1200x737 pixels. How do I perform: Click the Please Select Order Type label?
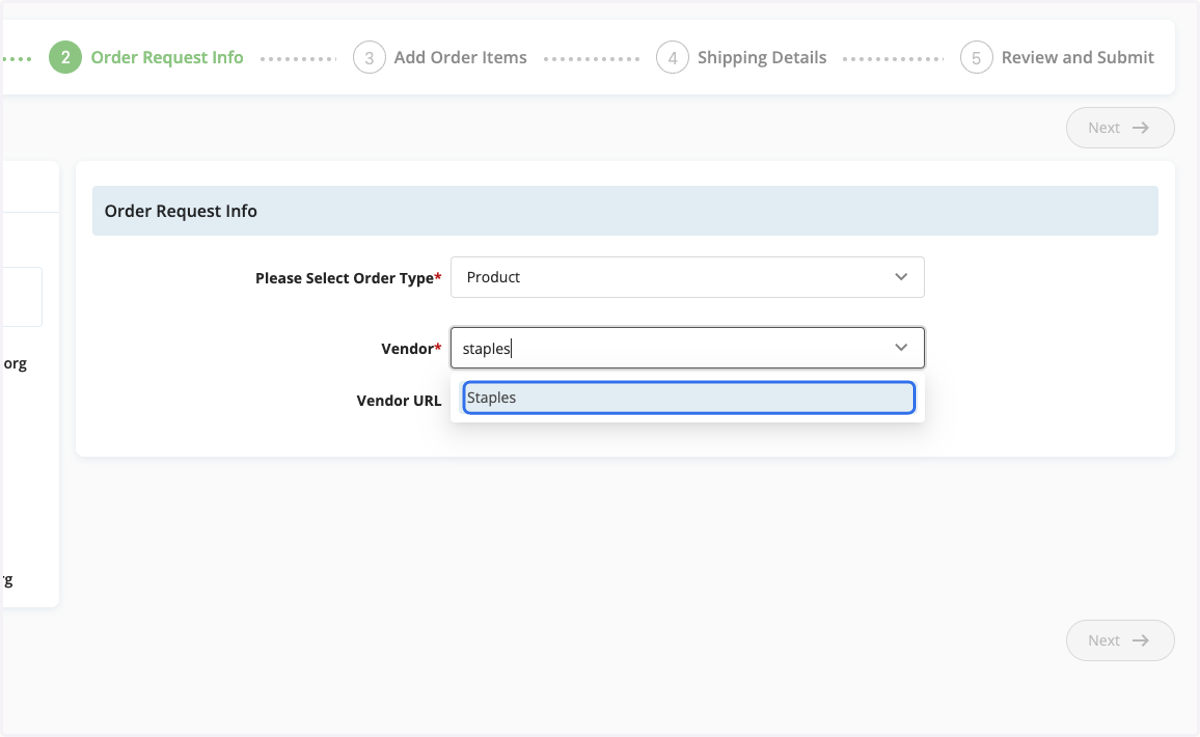pos(348,278)
